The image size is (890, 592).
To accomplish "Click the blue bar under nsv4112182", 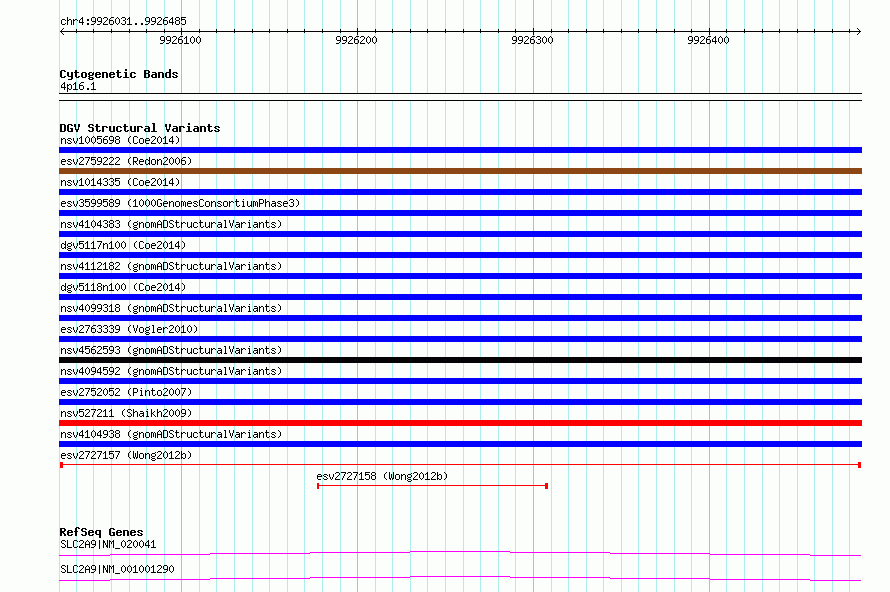I will pos(460,276).
